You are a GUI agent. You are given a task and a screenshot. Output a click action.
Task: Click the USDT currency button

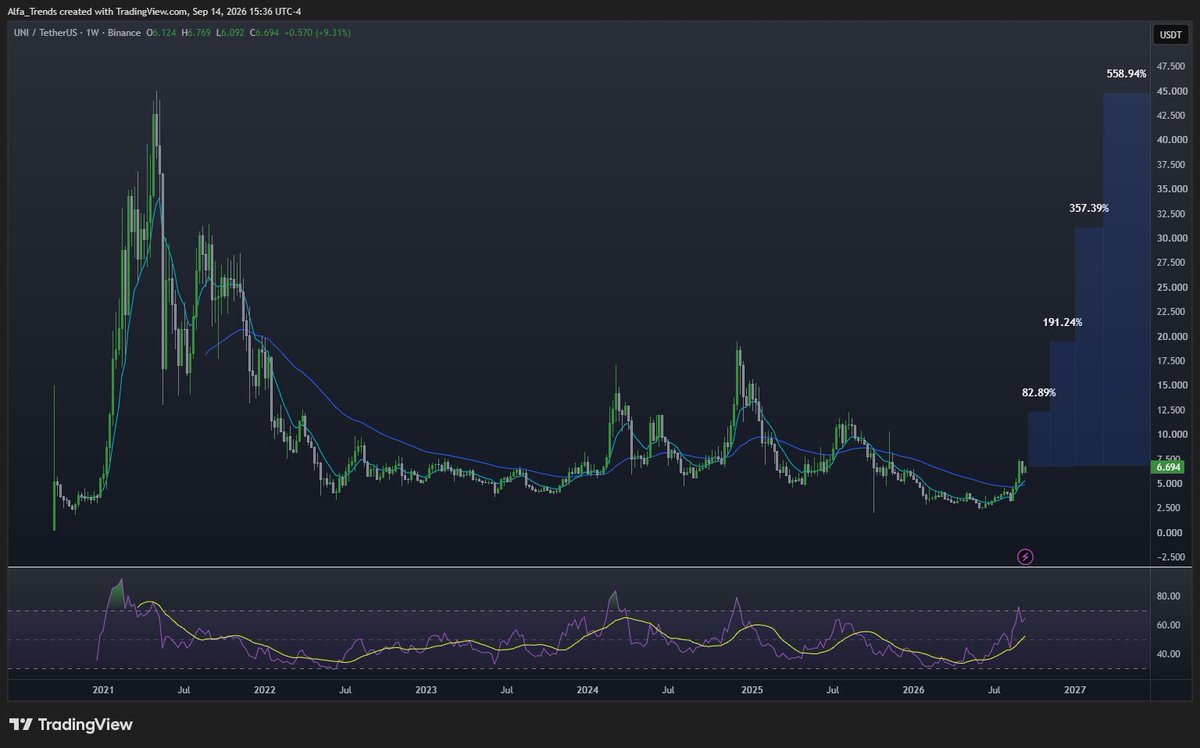[1169, 36]
